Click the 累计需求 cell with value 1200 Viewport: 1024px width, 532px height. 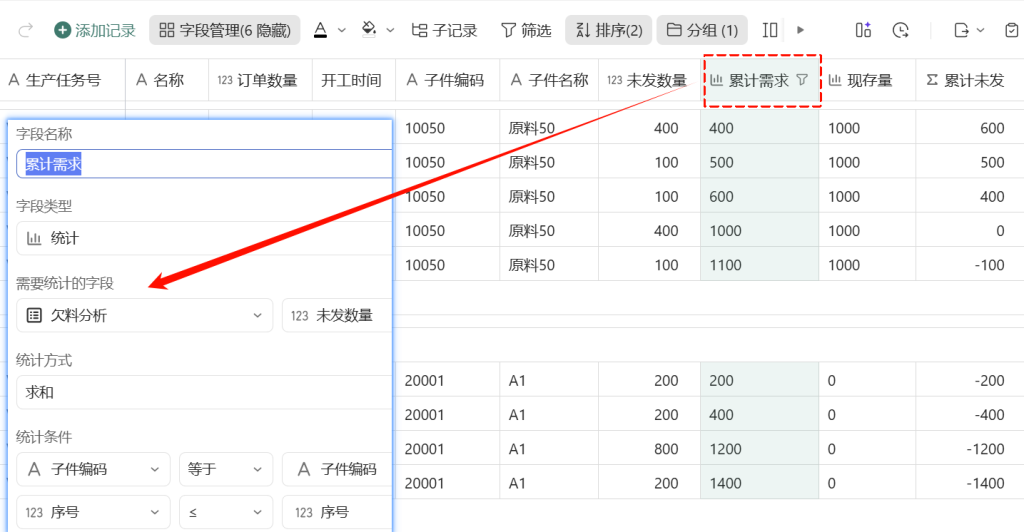click(x=760, y=448)
